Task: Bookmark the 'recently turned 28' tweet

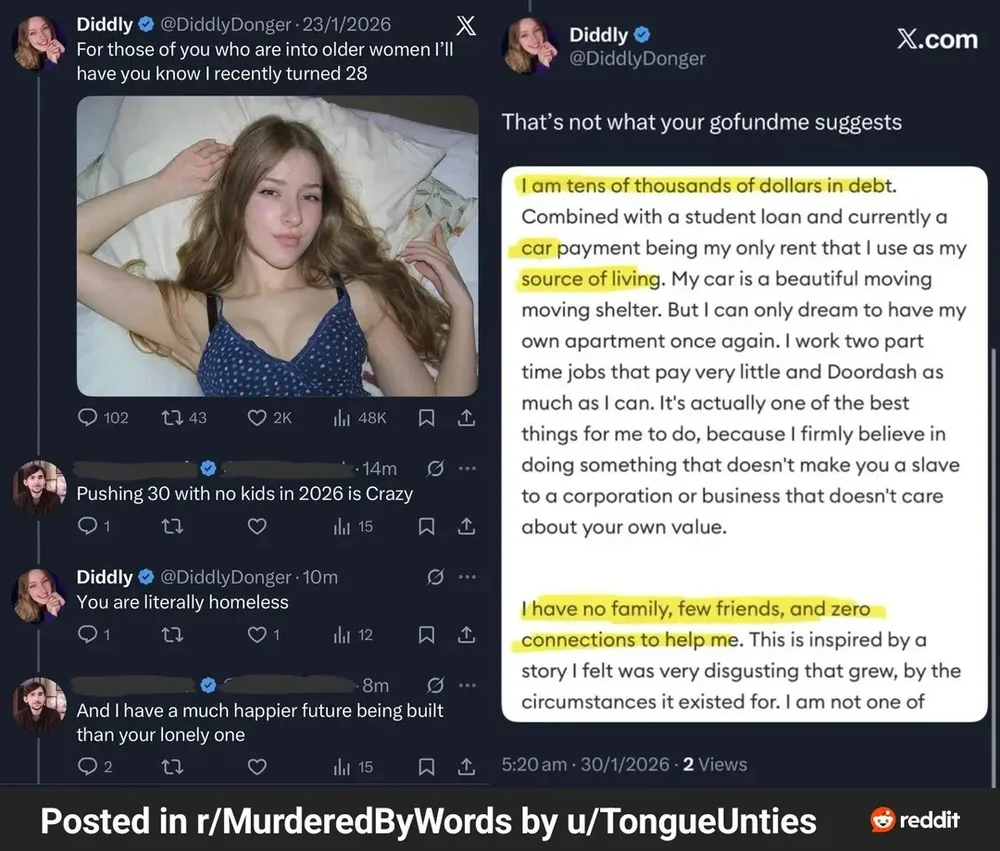Action: tap(426, 418)
